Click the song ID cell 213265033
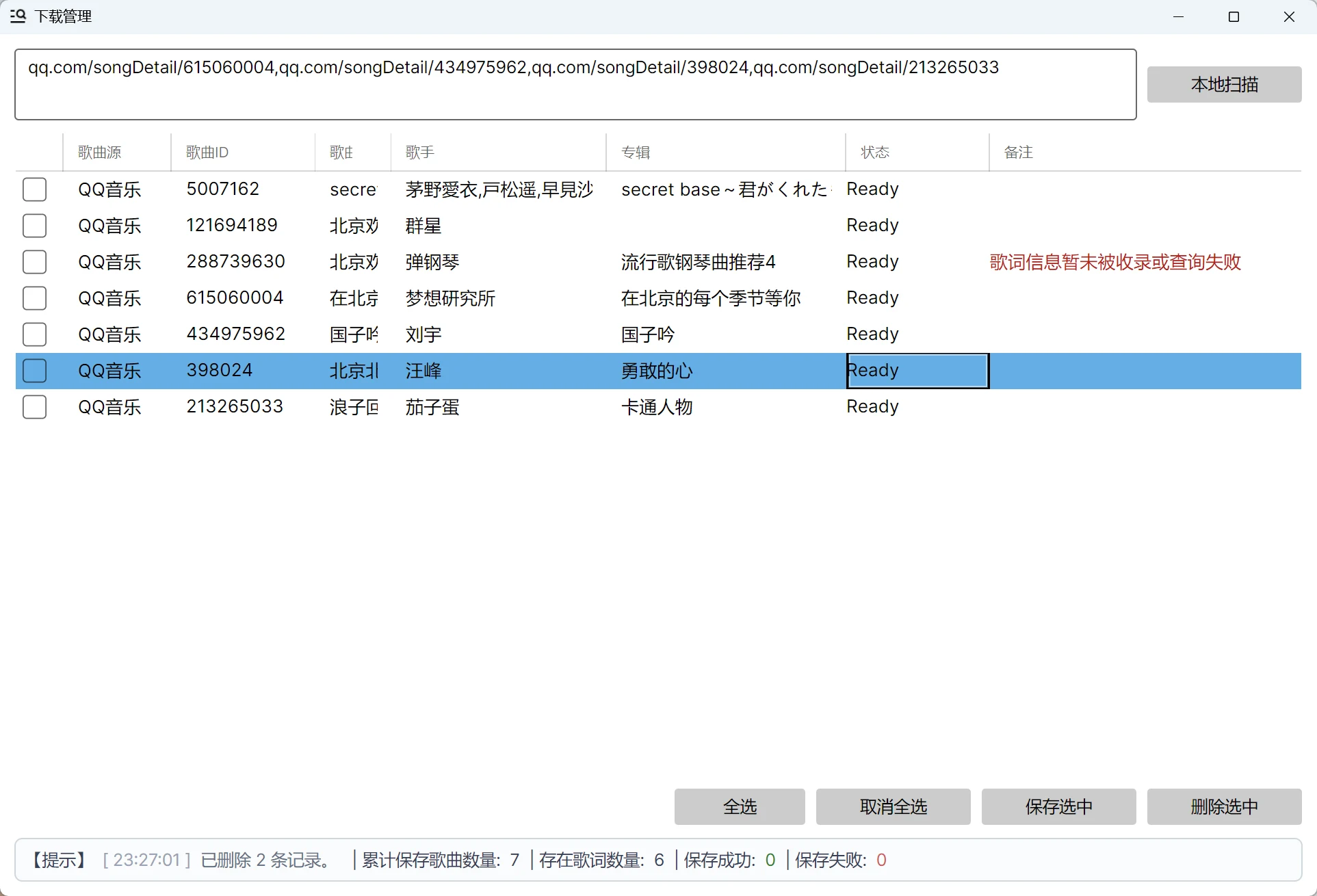 click(x=235, y=407)
